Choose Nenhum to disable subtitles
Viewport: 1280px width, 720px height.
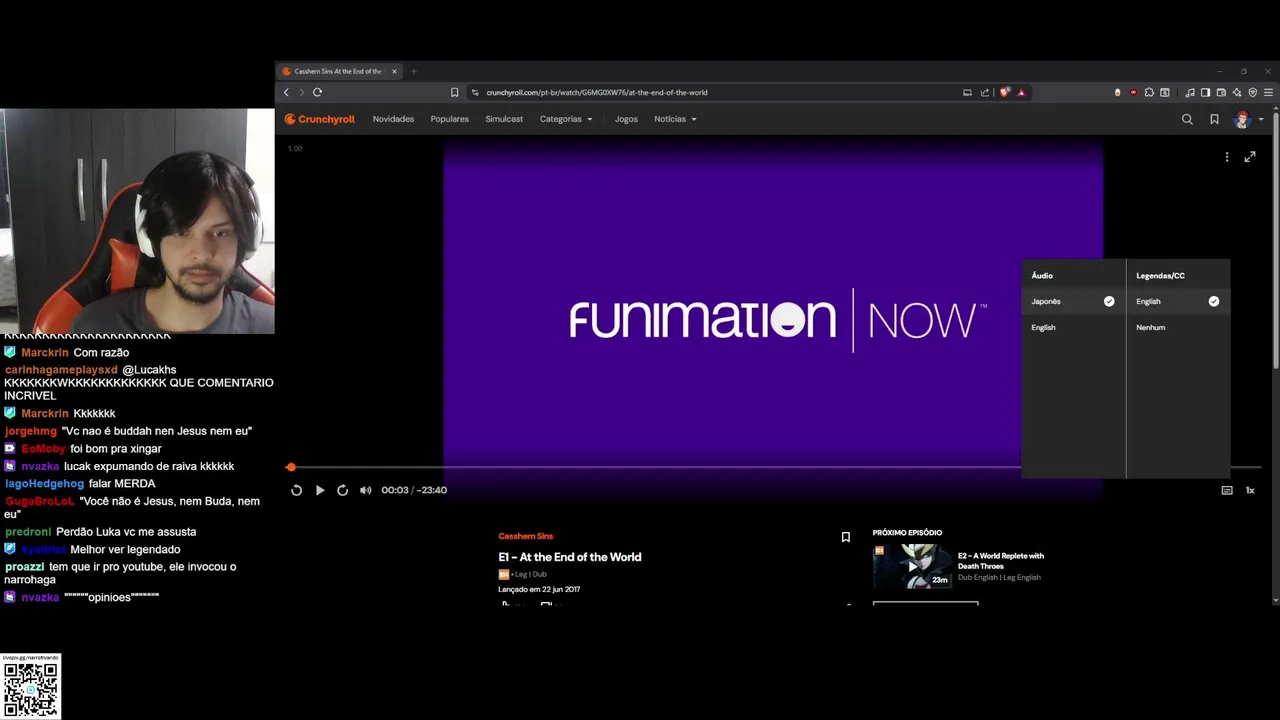pyautogui.click(x=1178, y=327)
